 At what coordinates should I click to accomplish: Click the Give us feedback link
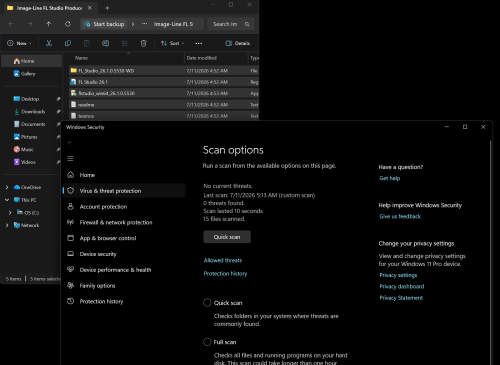pyautogui.click(x=400, y=216)
